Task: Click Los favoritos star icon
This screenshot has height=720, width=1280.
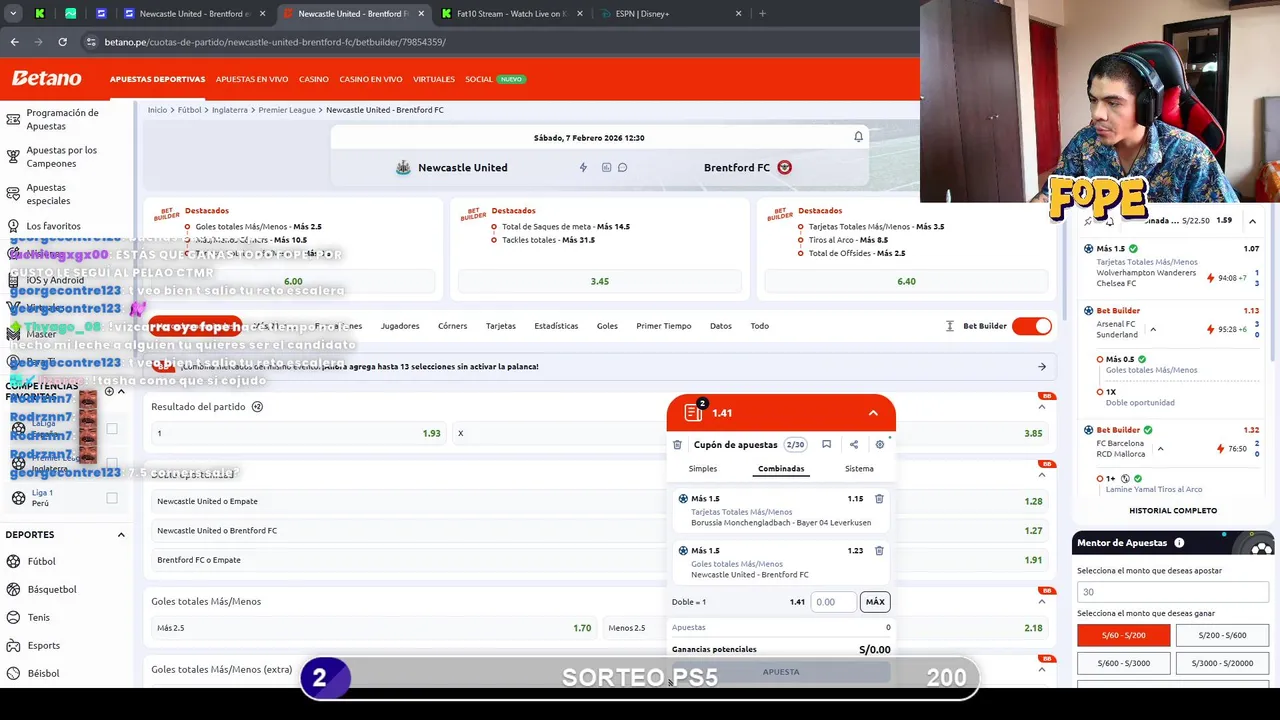Action: coord(13,226)
